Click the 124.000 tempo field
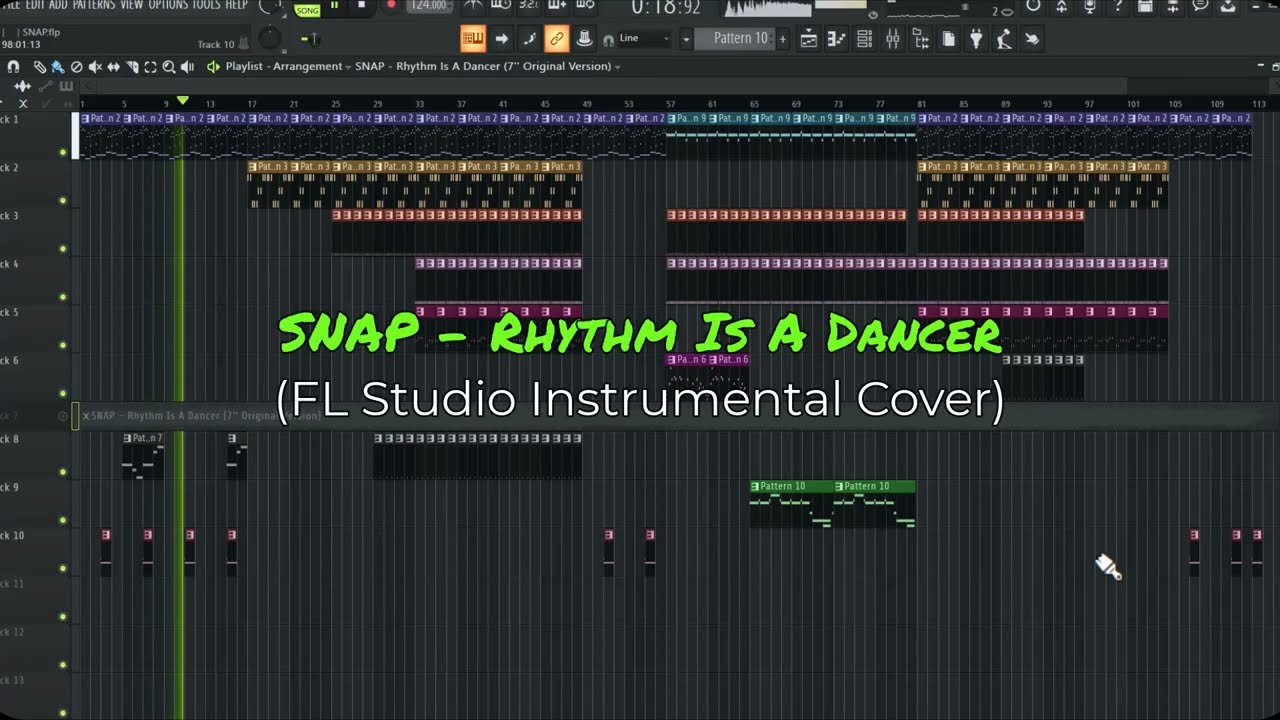 point(429,6)
